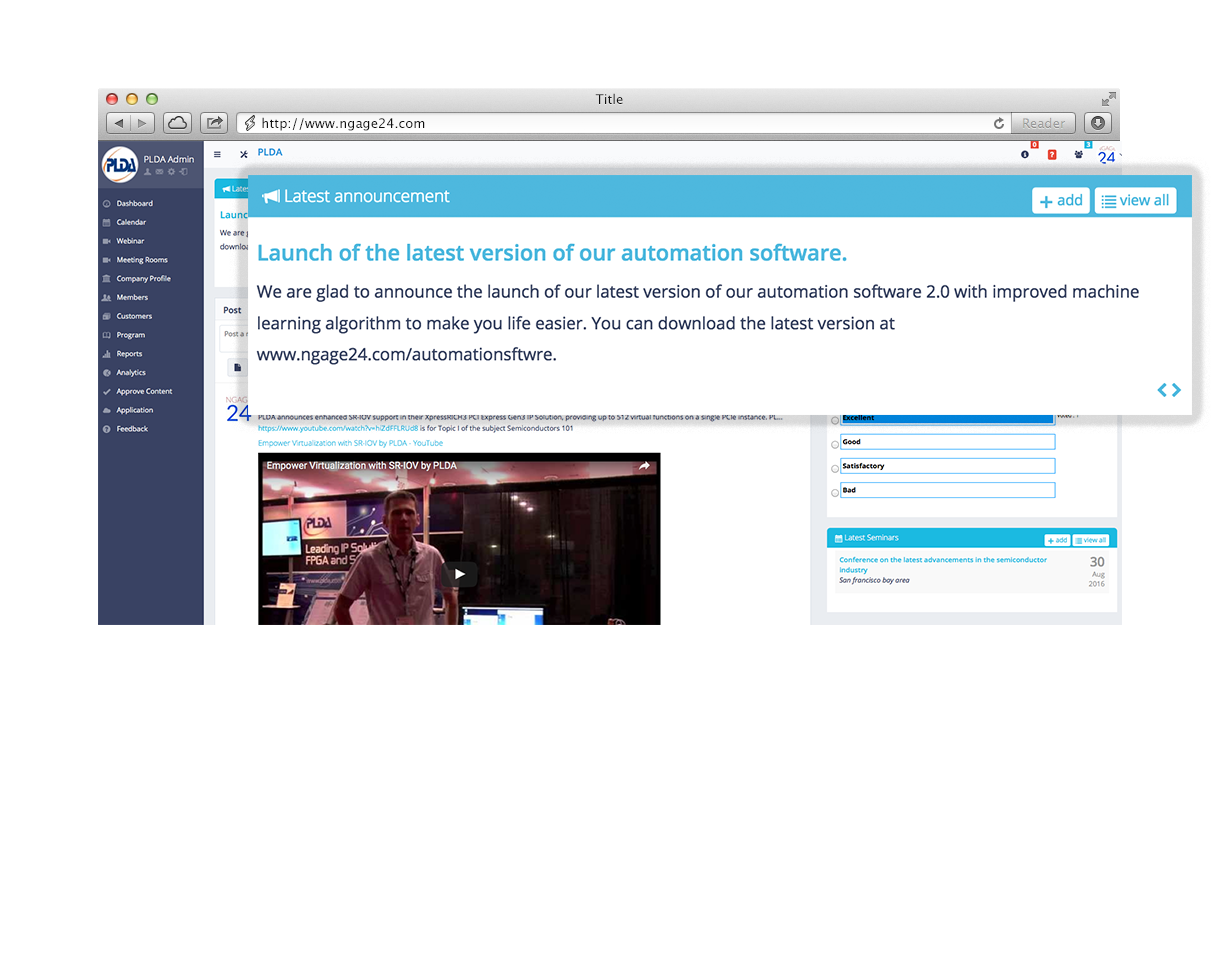Click the profile person icon under PLDA Admin
Screen dimensions: 1218x954
pos(148,172)
